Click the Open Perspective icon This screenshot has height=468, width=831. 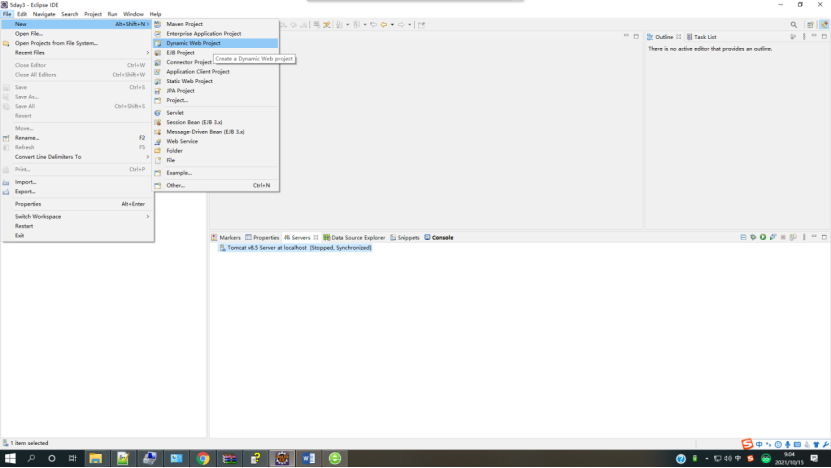pyautogui.click(x=810, y=24)
